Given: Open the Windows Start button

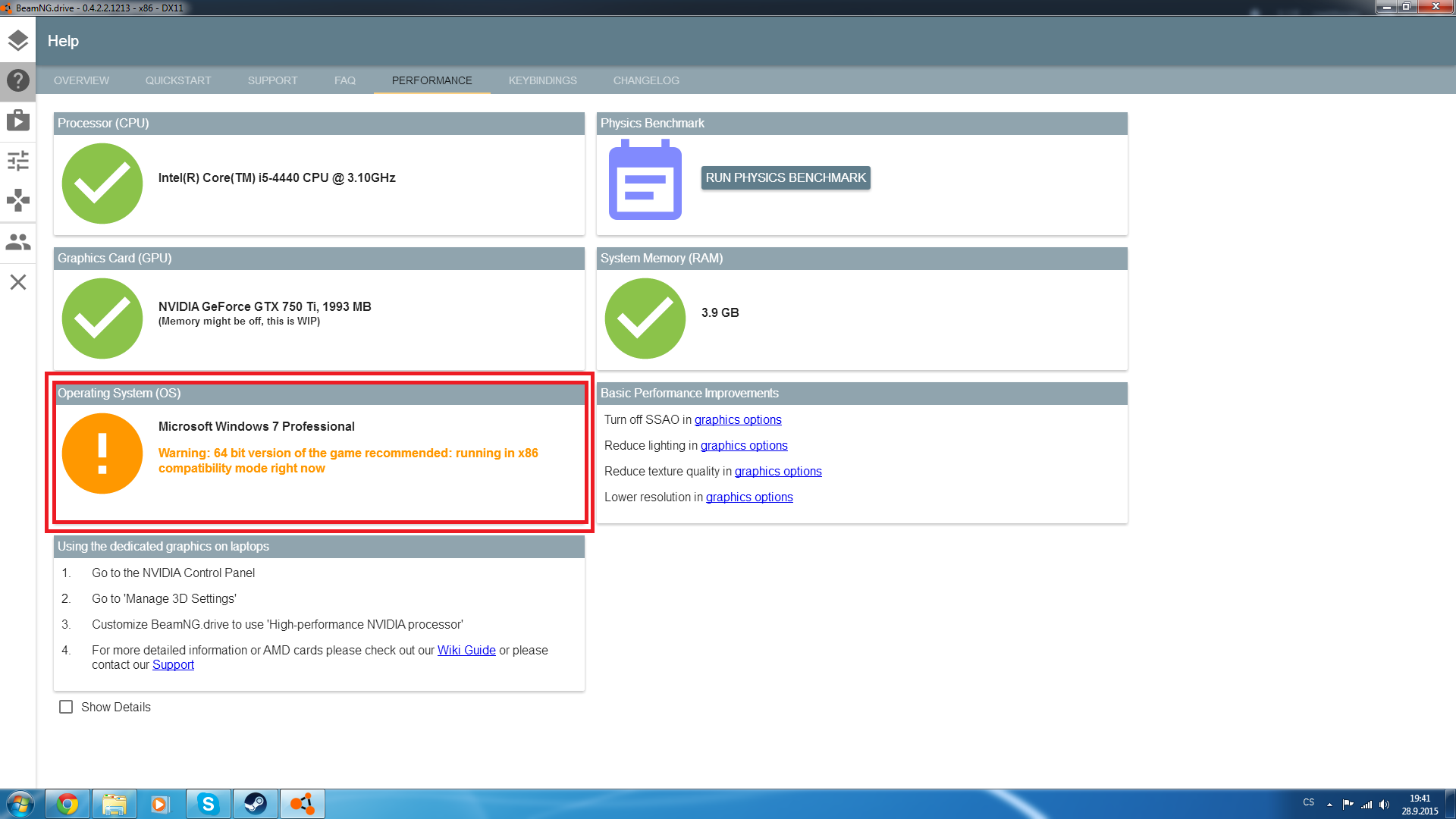Looking at the screenshot, I should pos(20,804).
